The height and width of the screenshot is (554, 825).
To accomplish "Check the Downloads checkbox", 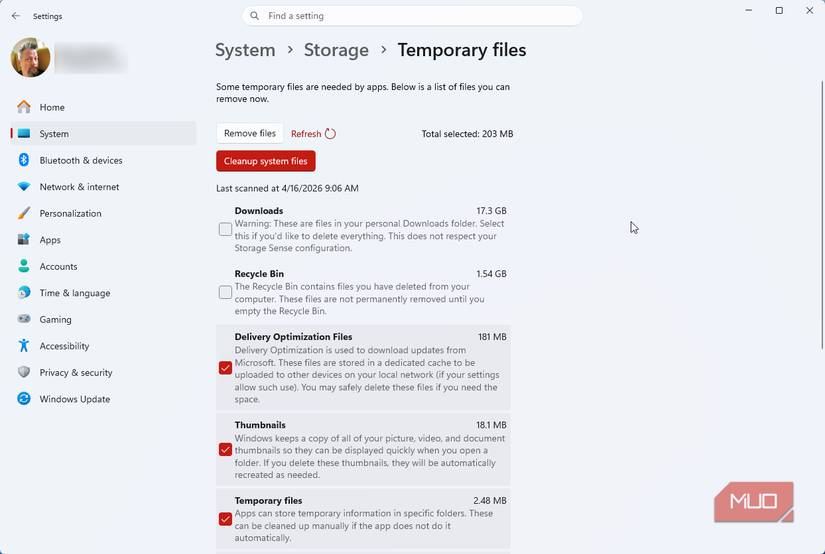I will (x=225, y=229).
